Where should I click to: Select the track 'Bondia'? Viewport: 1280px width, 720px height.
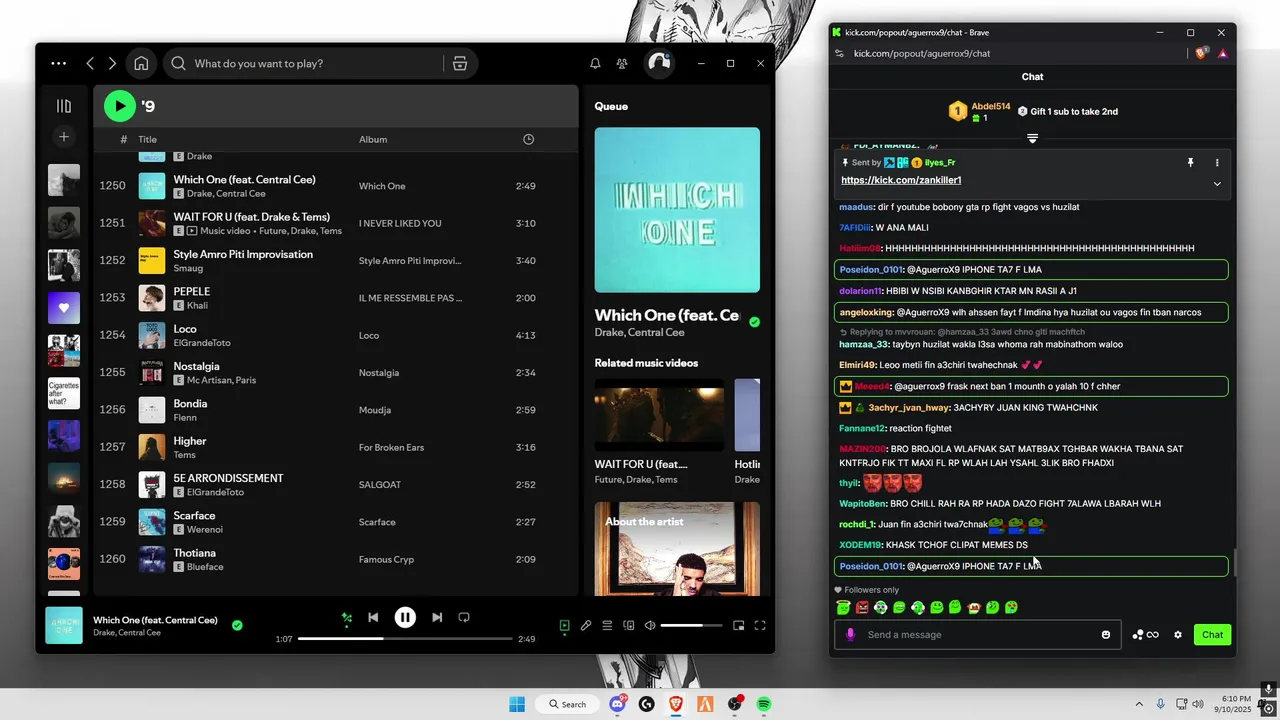tap(190, 403)
